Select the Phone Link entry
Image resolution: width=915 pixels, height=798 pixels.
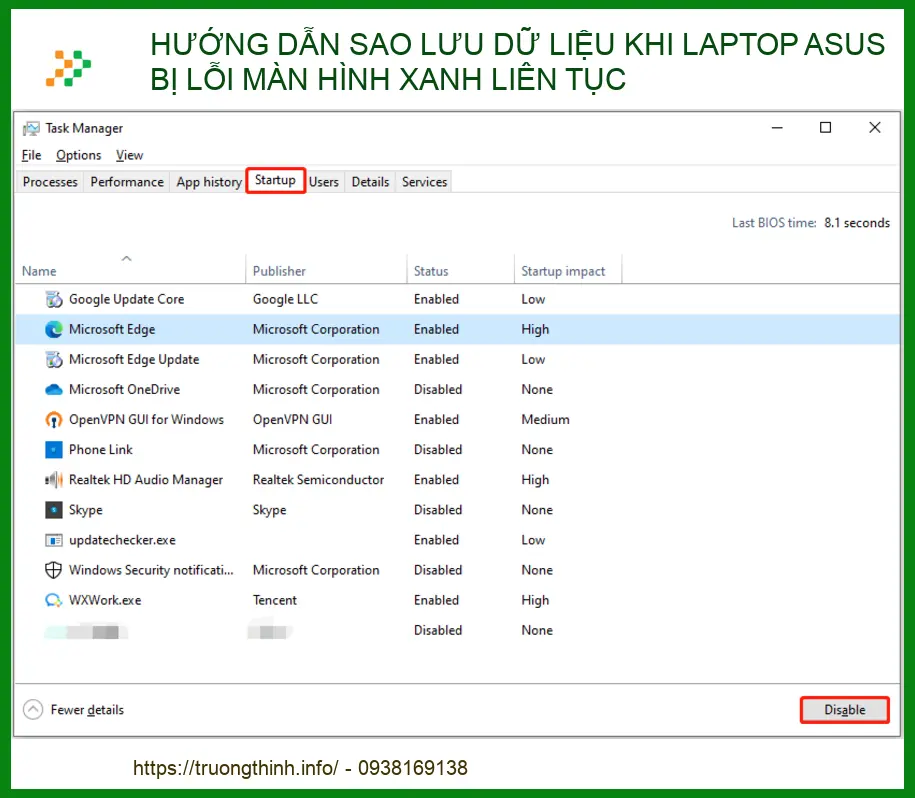101,450
